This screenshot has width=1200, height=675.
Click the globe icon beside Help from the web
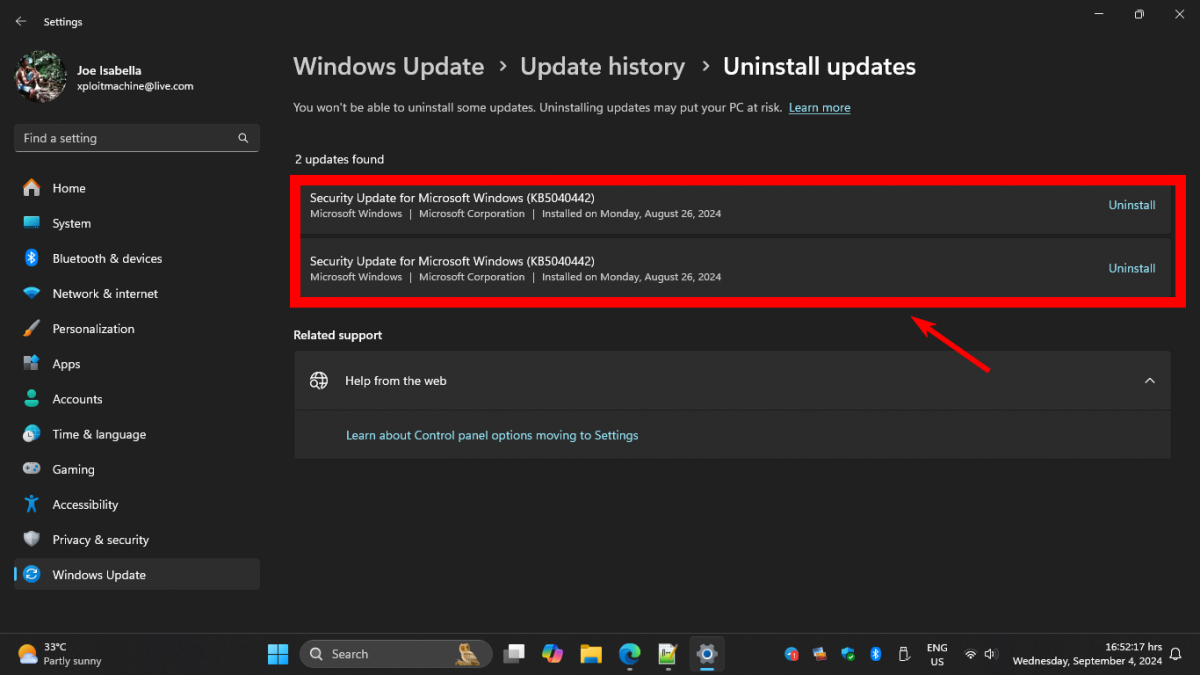click(319, 380)
